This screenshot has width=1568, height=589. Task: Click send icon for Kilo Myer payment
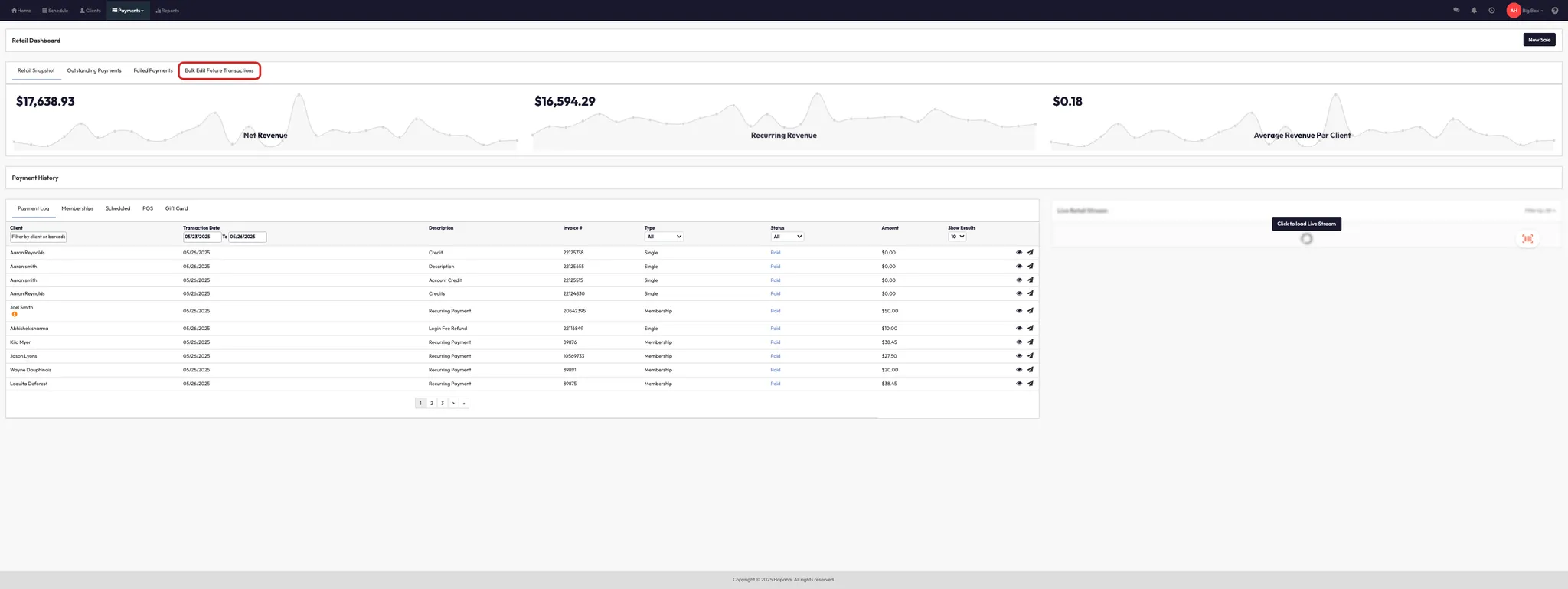pos(1030,342)
